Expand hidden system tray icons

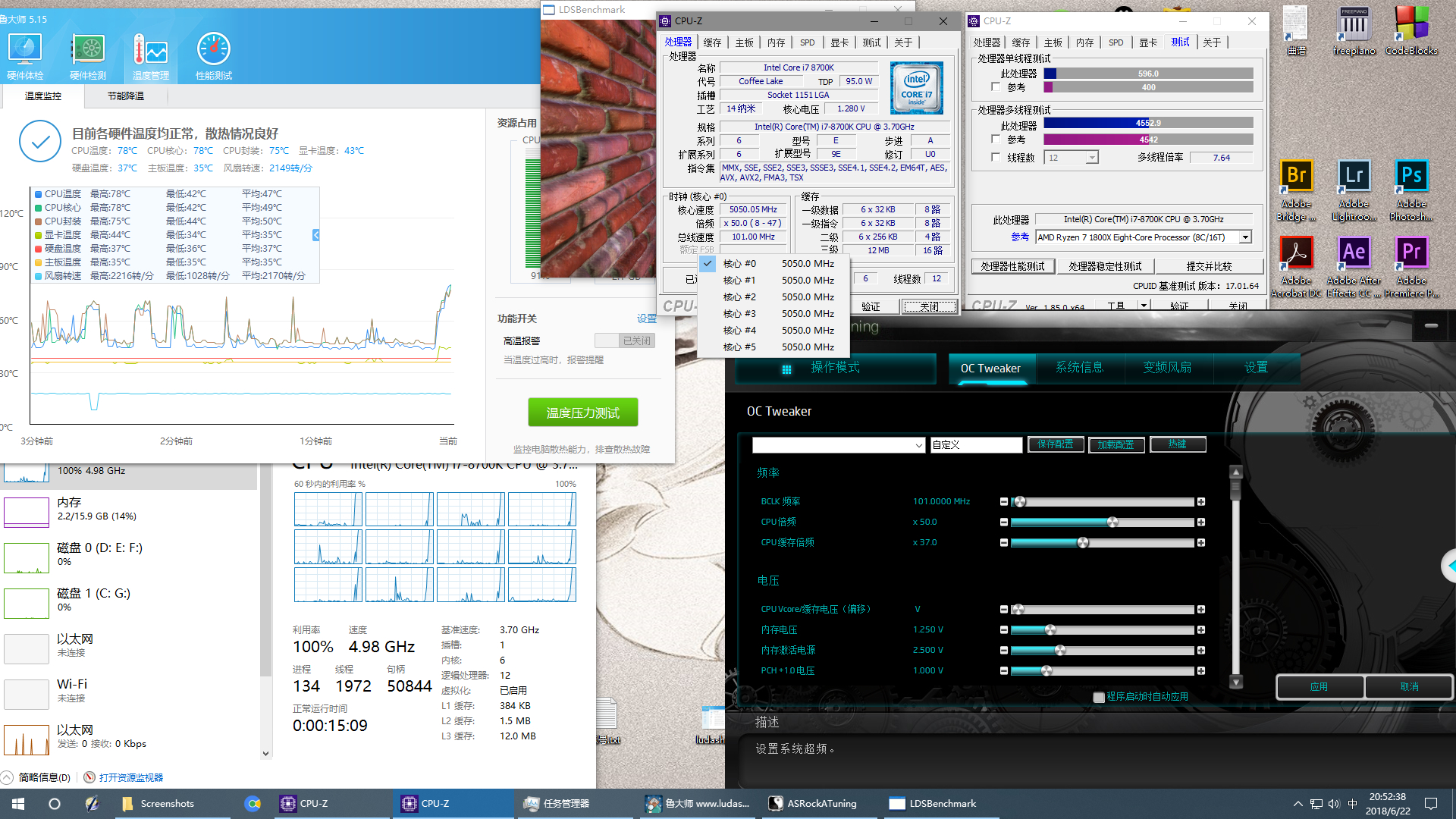coord(1298,804)
